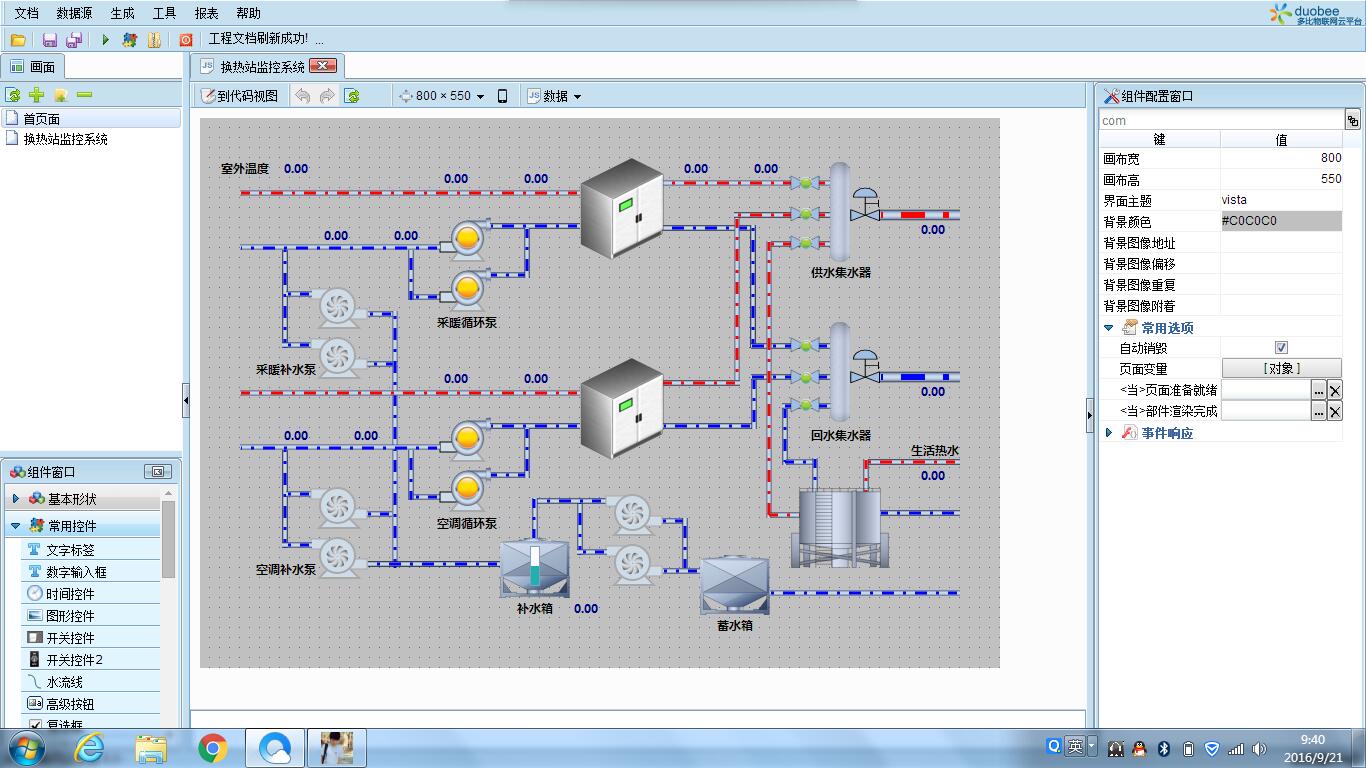Open Chrome from the taskbar
The image size is (1366, 768).
[x=212, y=747]
